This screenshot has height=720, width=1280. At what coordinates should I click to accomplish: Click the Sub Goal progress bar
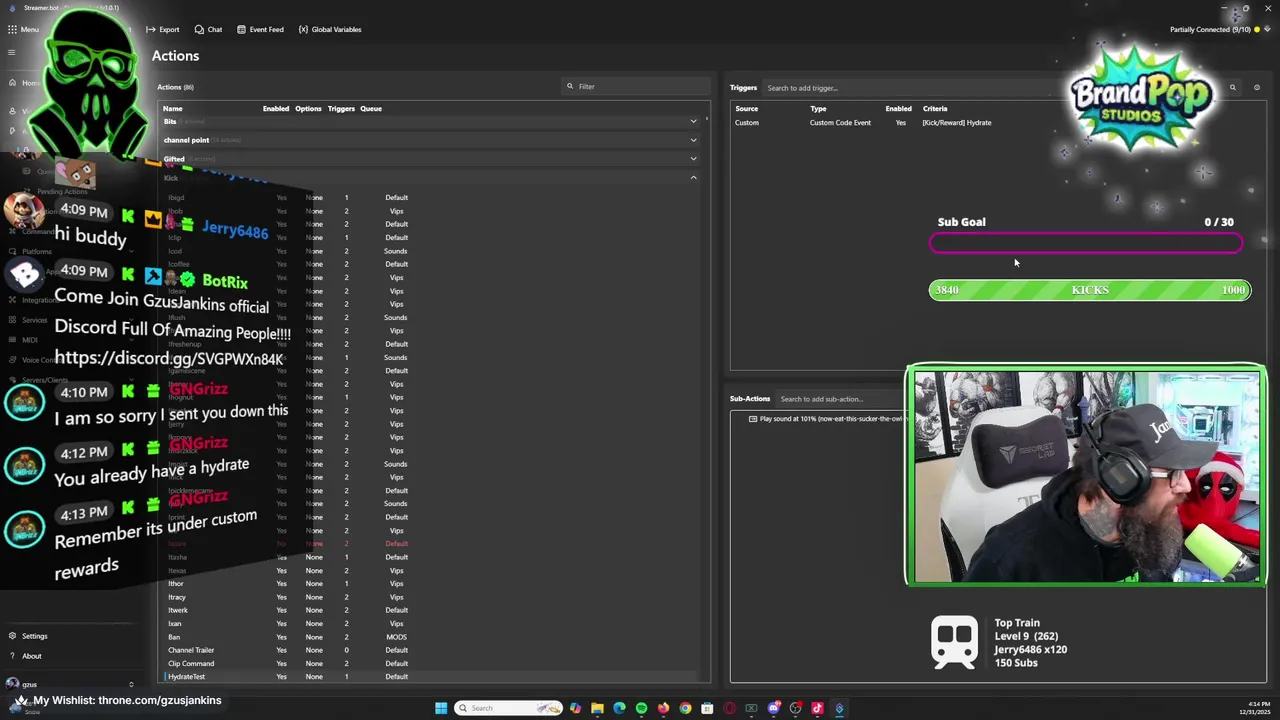1086,243
